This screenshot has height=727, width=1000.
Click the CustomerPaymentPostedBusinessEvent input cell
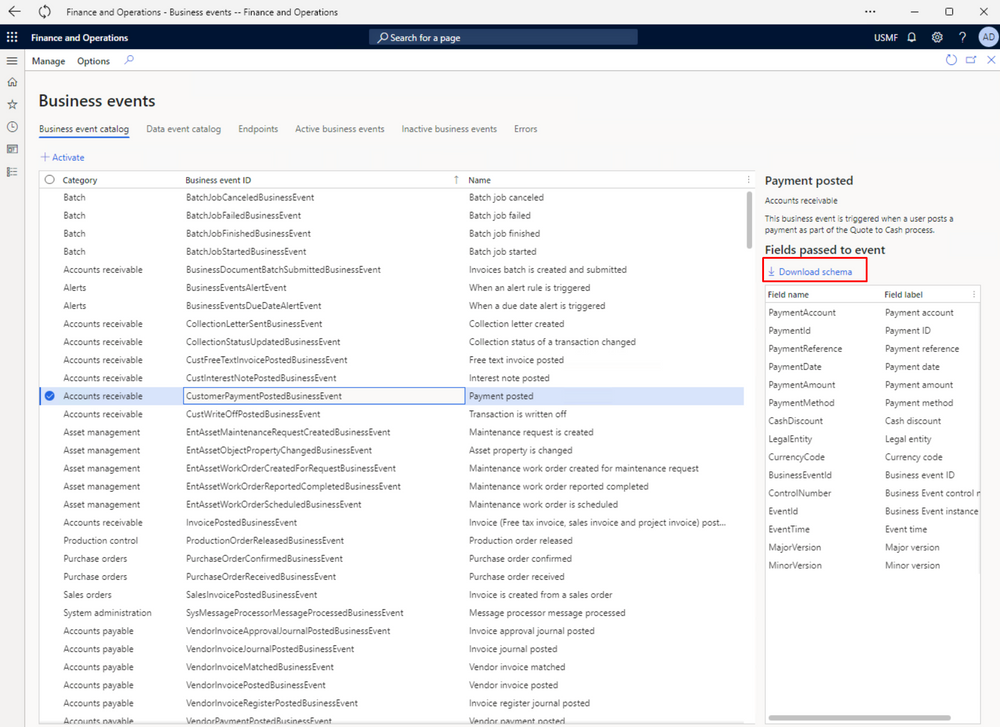[324, 396]
